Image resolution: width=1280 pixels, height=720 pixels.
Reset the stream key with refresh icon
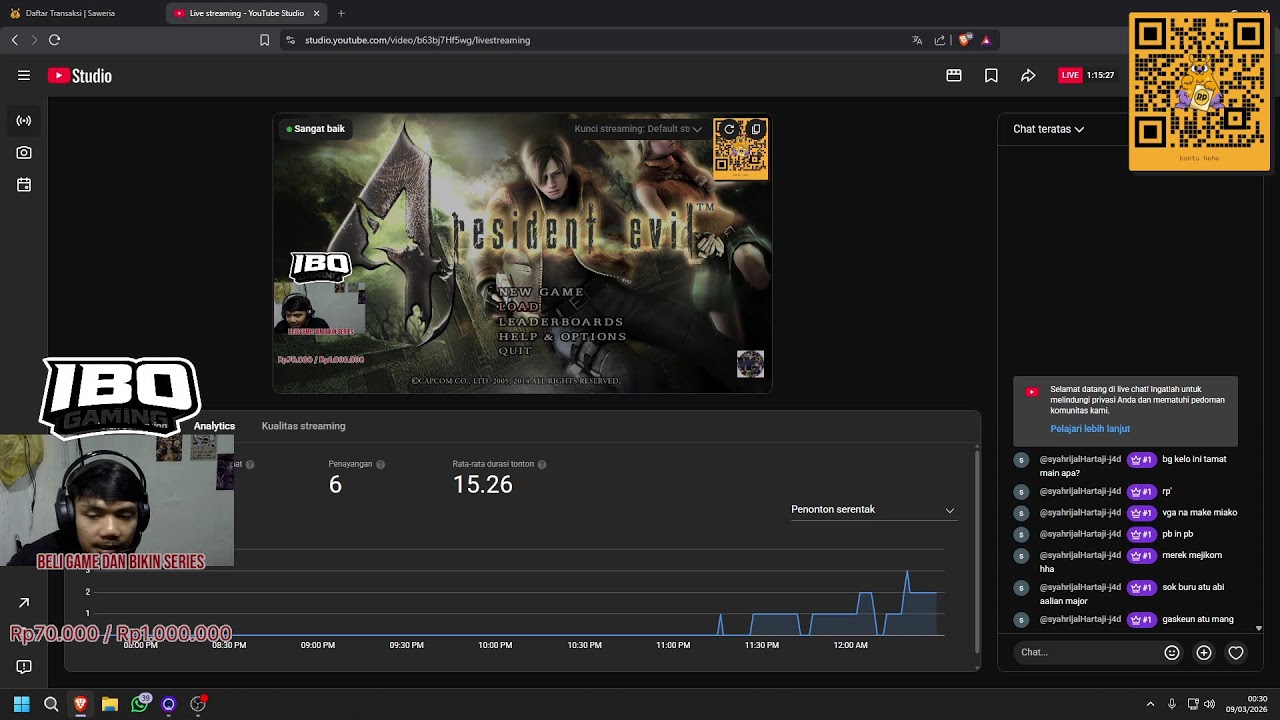(x=729, y=129)
